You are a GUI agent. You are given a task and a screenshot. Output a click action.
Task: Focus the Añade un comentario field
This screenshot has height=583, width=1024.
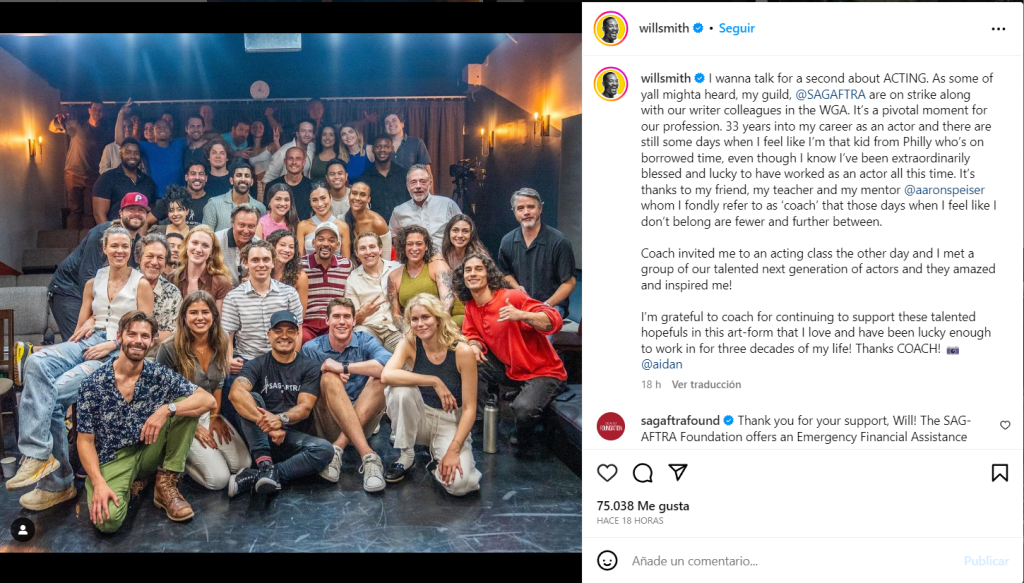pyautogui.click(x=792, y=561)
